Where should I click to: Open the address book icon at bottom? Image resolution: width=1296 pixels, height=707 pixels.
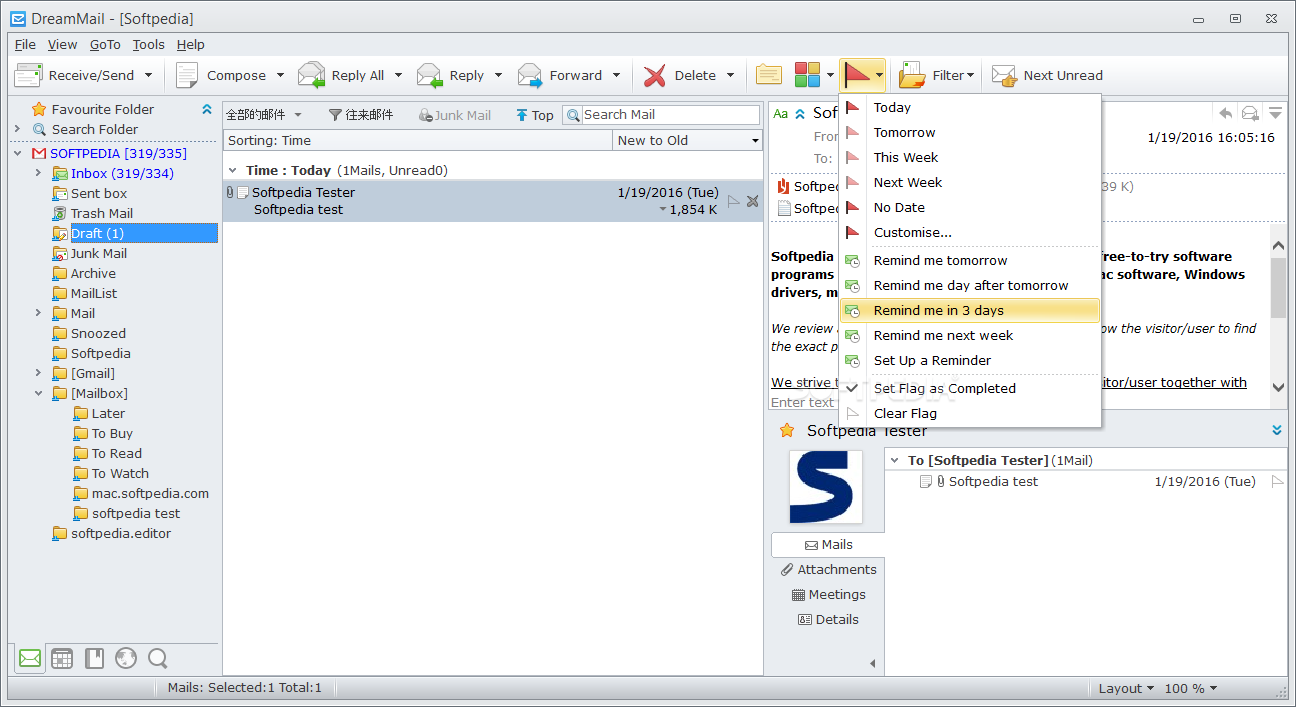[94, 658]
